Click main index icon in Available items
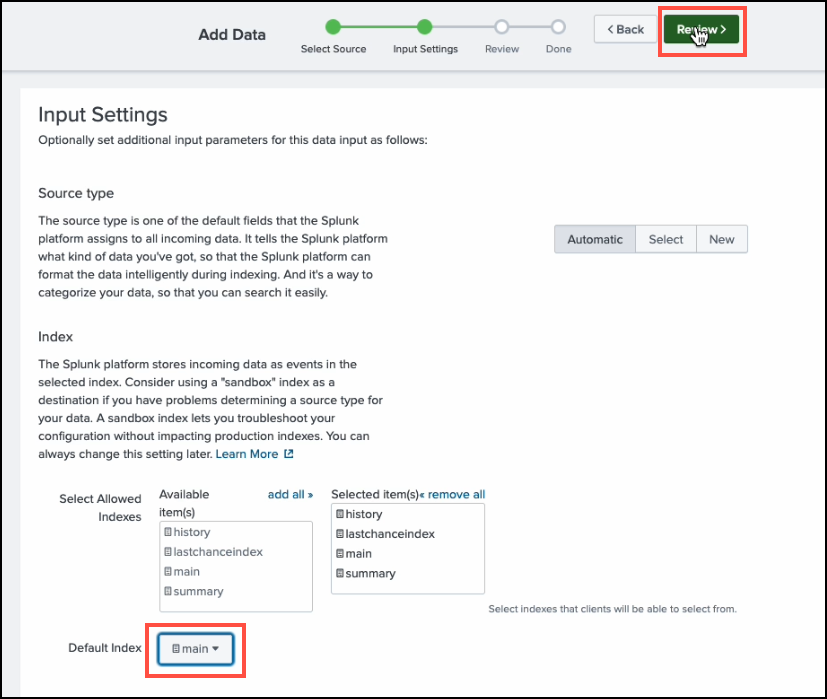 (x=168, y=572)
